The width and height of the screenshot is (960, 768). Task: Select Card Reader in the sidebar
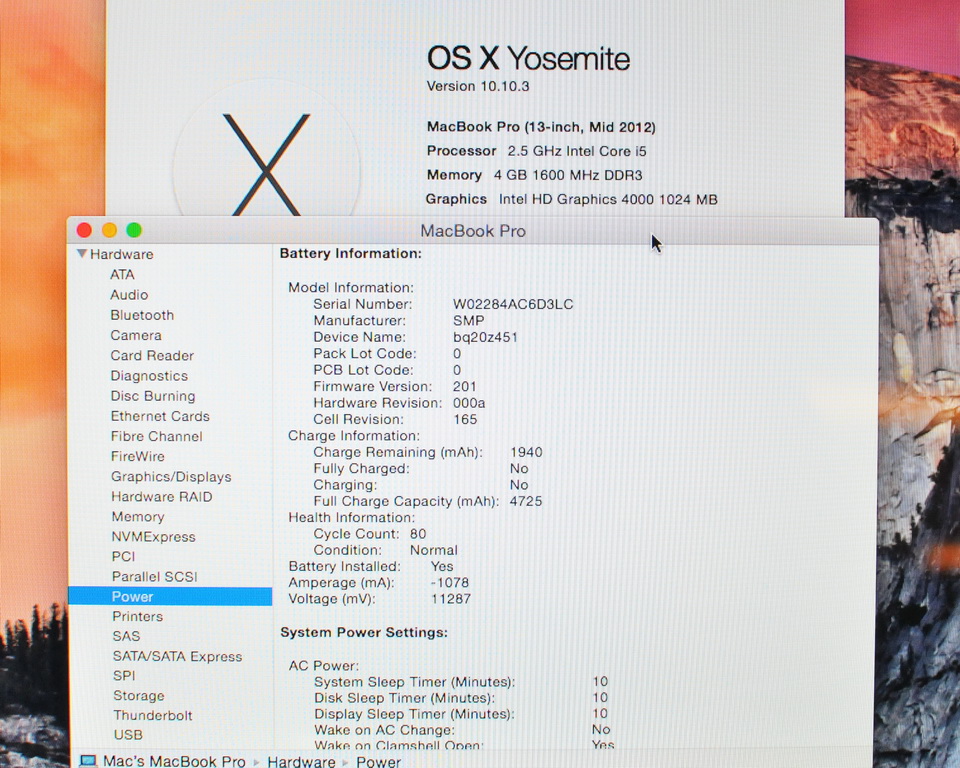(x=152, y=355)
